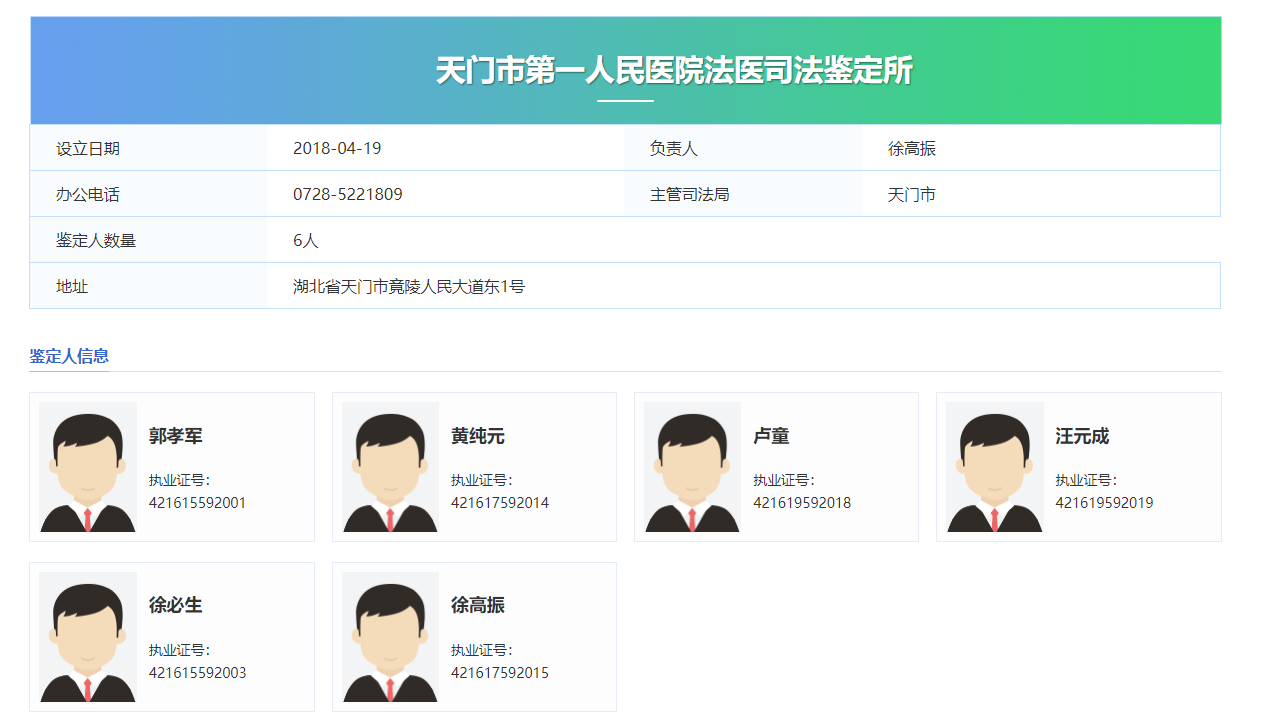Click the 鉴定人信息 section heading
This screenshot has width=1279, height=727.
69,356
